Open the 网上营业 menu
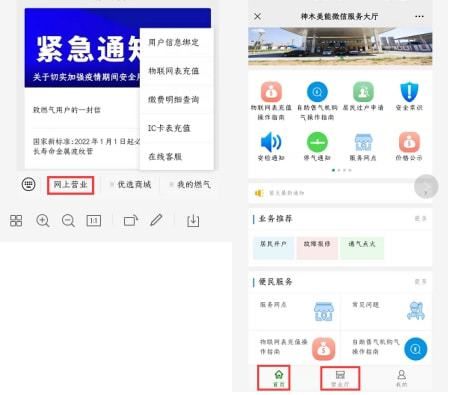Image resolution: width=452 pixels, height=395 pixels. 70,185
